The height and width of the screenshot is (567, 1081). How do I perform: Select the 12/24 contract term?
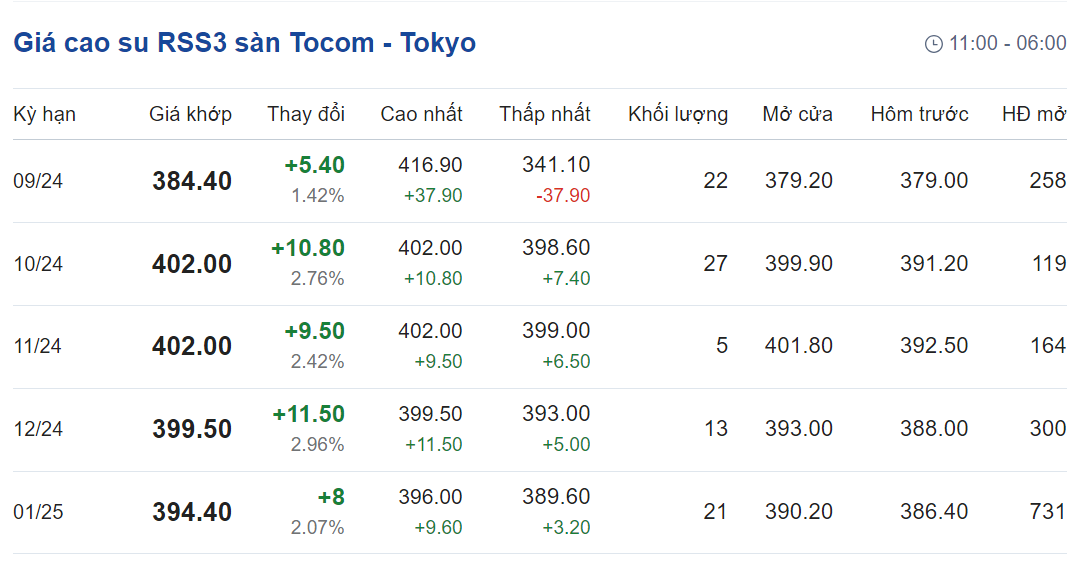(38, 429)
